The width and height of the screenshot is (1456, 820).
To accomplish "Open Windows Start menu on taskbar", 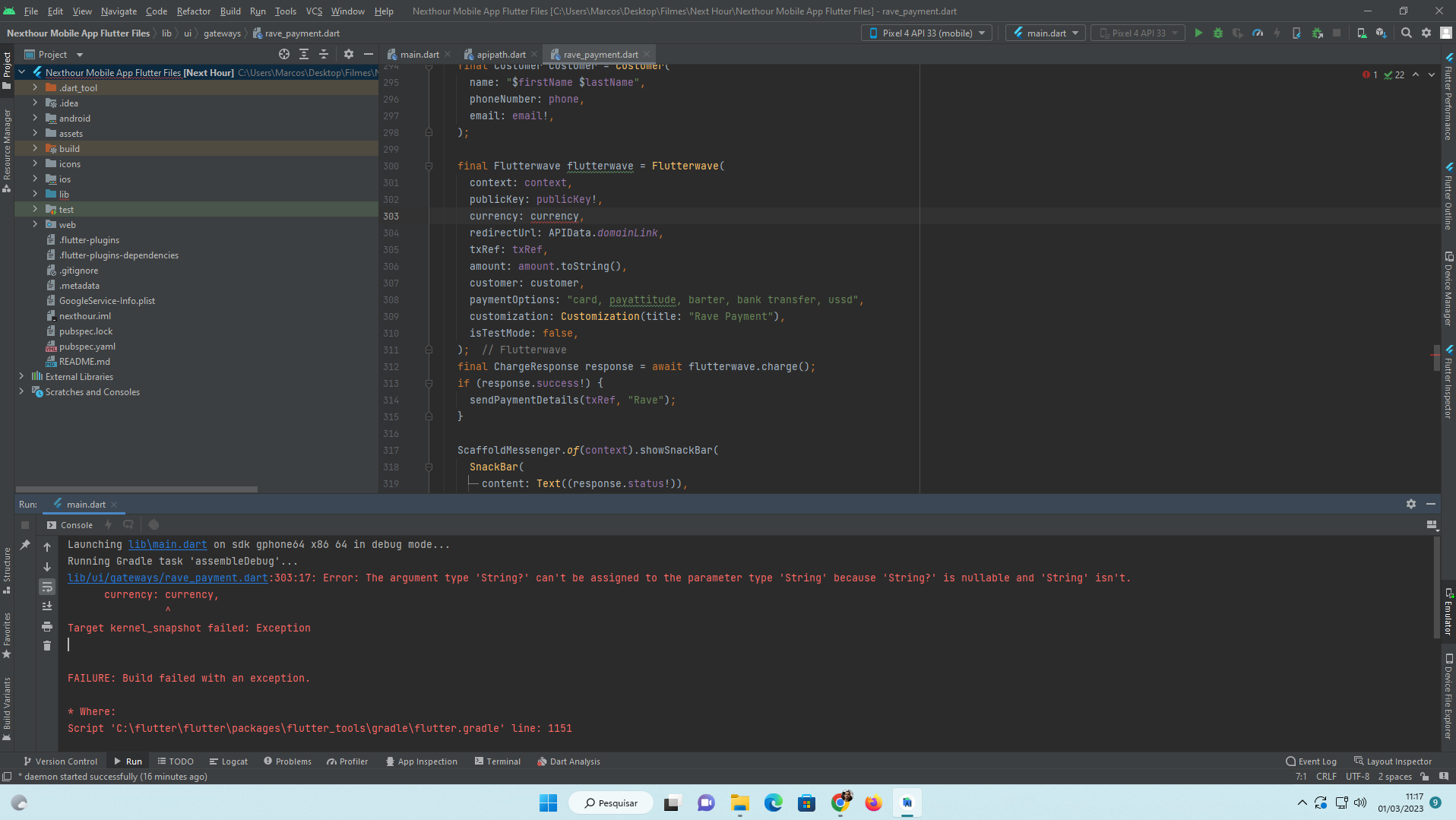I will pos(548,803).
